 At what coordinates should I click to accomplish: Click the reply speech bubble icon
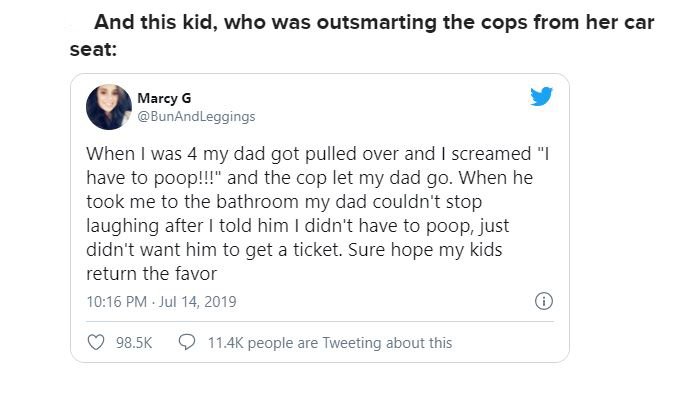(187, 342)
